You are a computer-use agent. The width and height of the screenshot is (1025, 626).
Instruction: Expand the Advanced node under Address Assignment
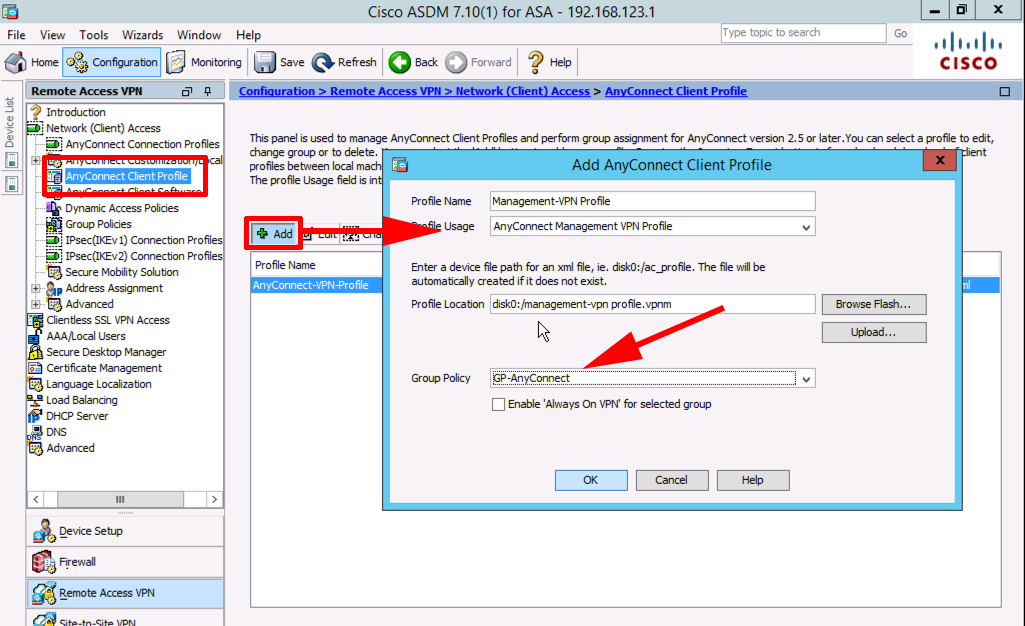pos(36,304)
